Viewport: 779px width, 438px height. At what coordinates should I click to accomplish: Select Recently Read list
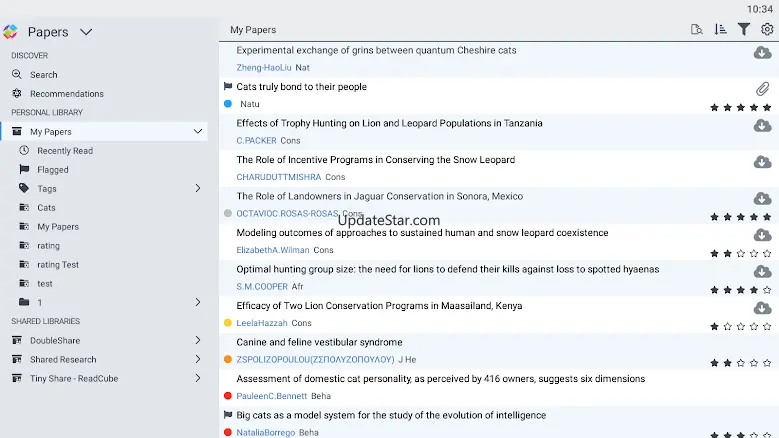click(x=65, y=150)
